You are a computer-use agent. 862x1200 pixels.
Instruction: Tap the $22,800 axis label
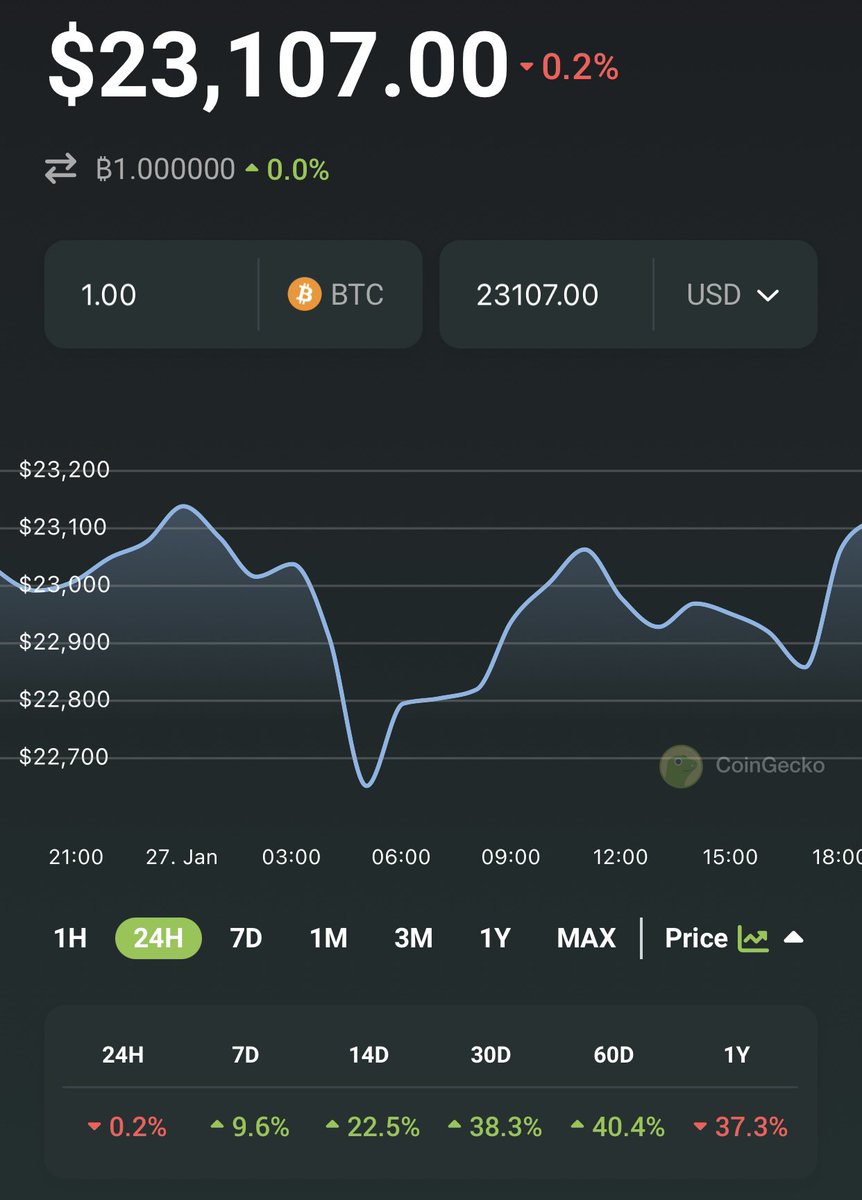pos(64,699)
